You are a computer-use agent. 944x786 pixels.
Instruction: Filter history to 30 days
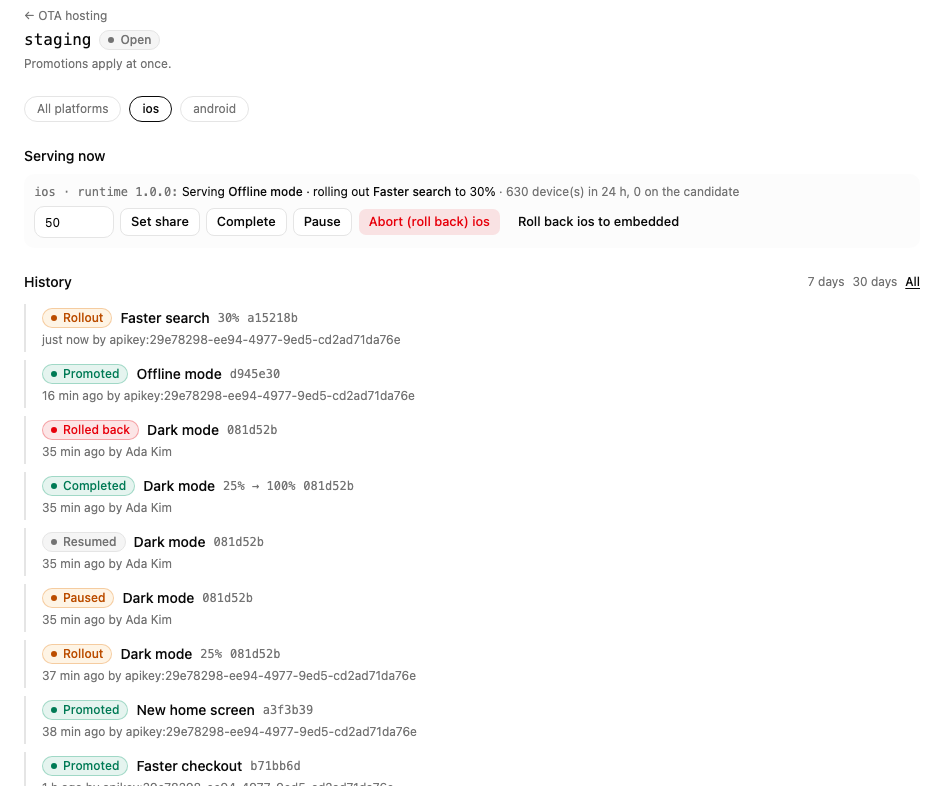(875, 282)
